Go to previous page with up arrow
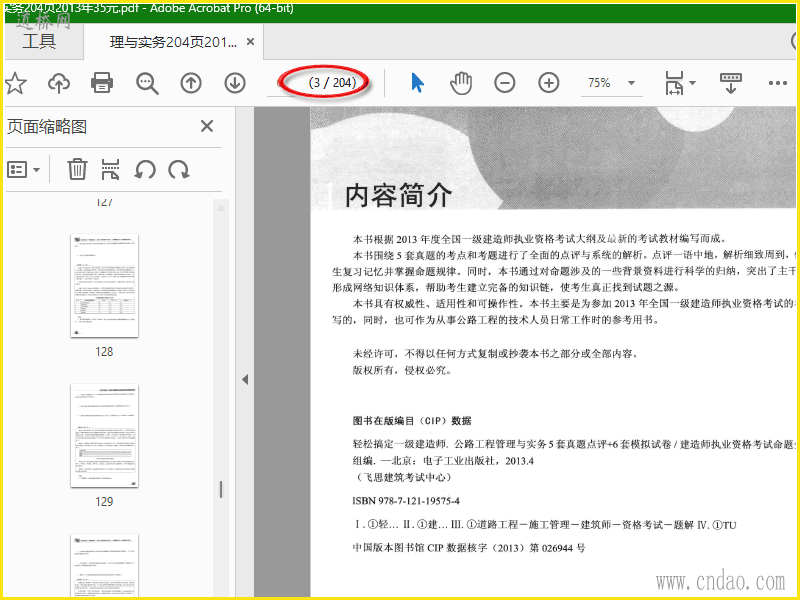 (191, 83)
